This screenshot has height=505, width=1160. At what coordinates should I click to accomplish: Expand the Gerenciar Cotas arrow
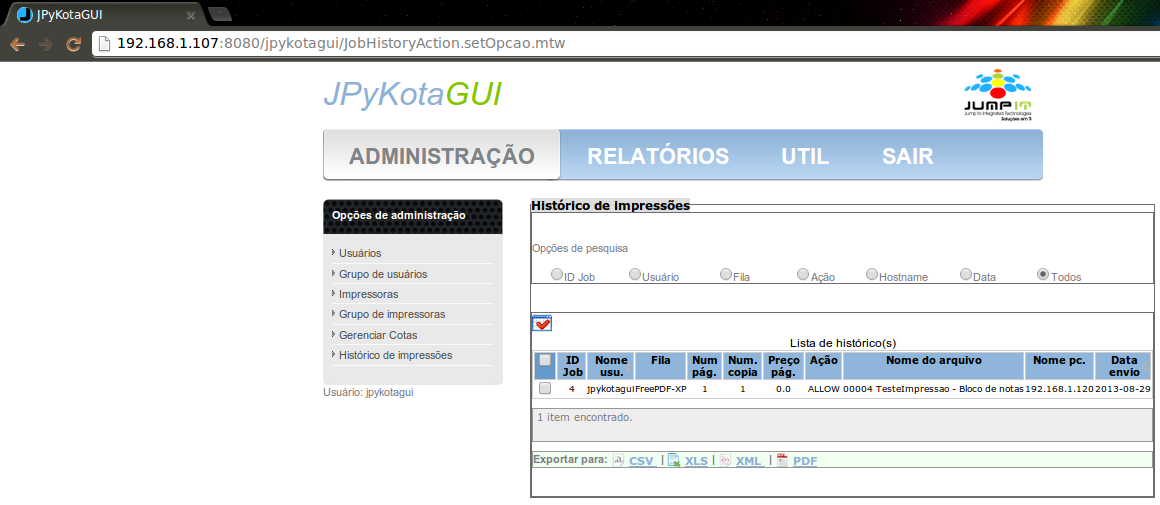pyautogui.click(x=334, y=334)
